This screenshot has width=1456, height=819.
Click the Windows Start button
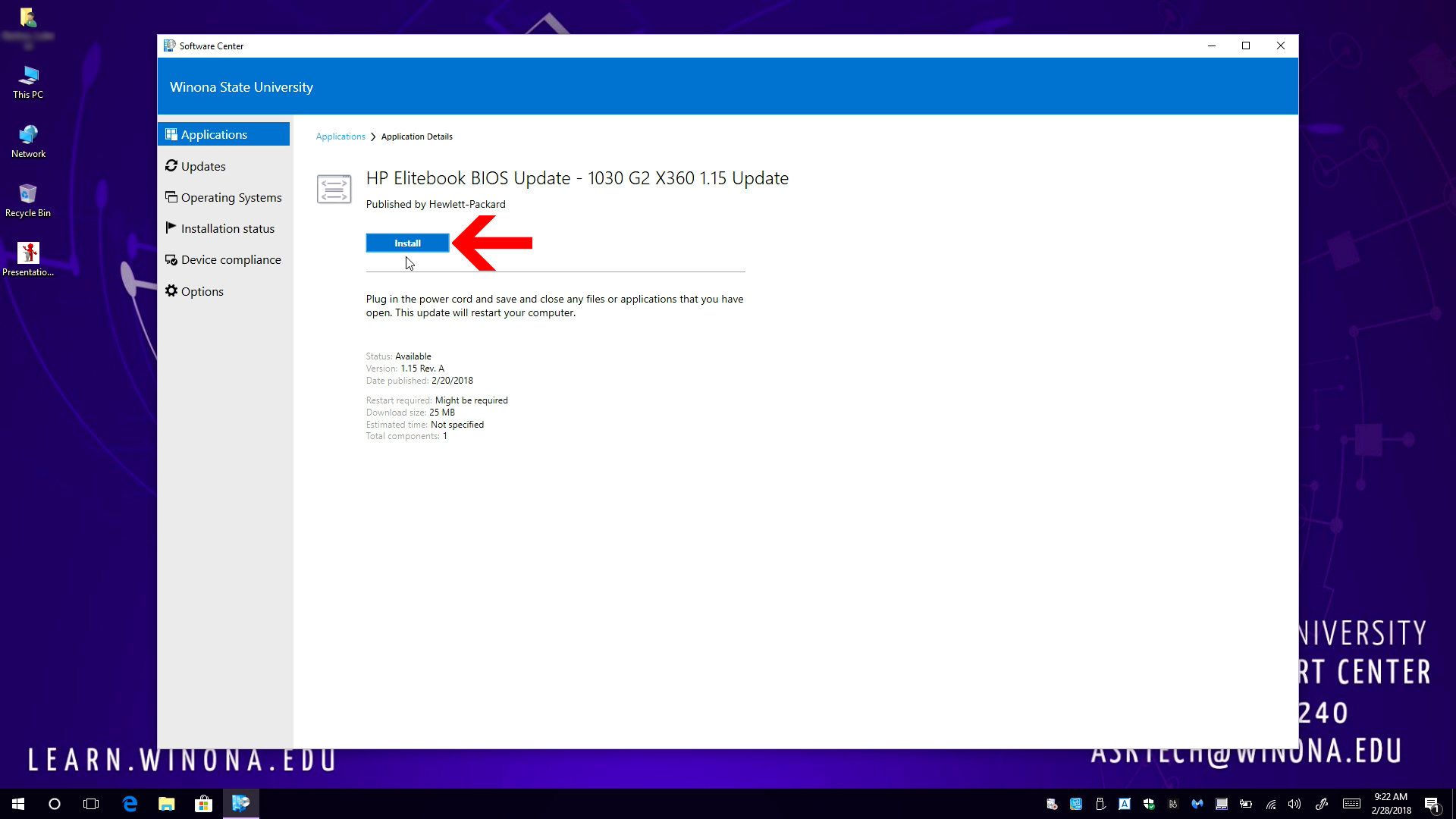(x=18, y=804)
